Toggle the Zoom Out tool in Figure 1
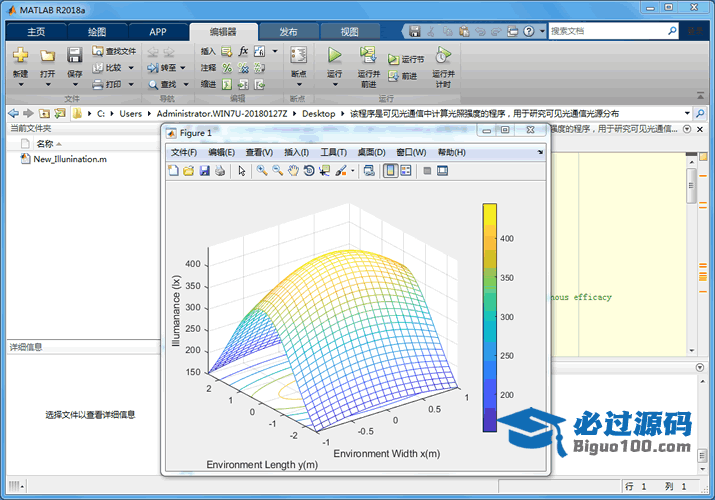The width and height of the screenshot is (715, 500). click(x=278, y=171)
